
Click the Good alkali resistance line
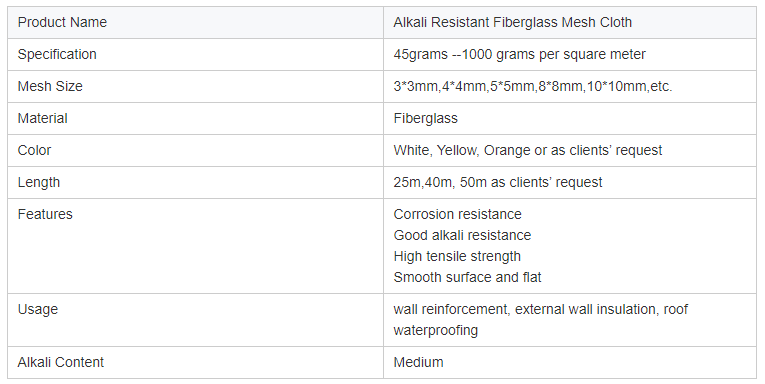[x=462, y=235]
